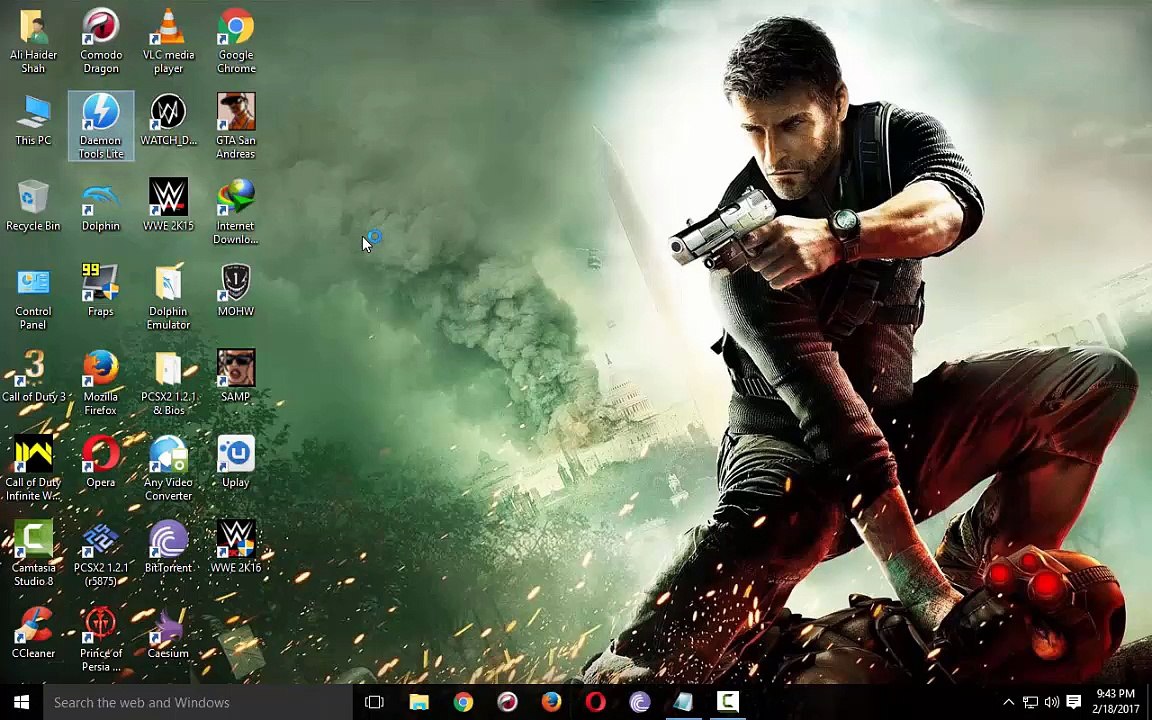The width and height of the screenshot is (1152, 720).
Task: Select the WATCH_D... game shortcut
Action: tap(168, 120)
